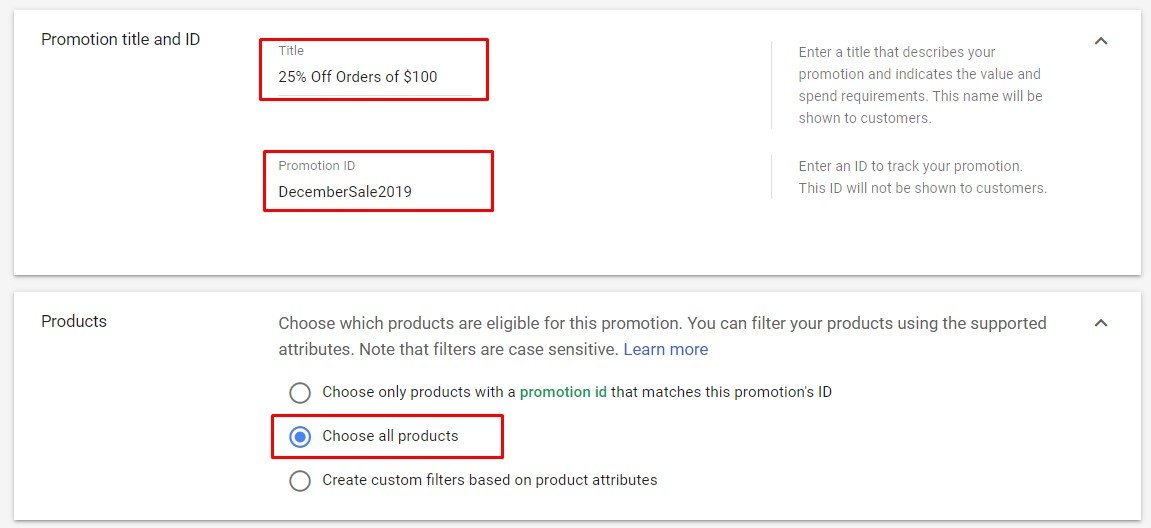Enable the matching promotion id radio button
Image resolution: width=1151 pixels, height=528 pixels.
coord(300,393)
